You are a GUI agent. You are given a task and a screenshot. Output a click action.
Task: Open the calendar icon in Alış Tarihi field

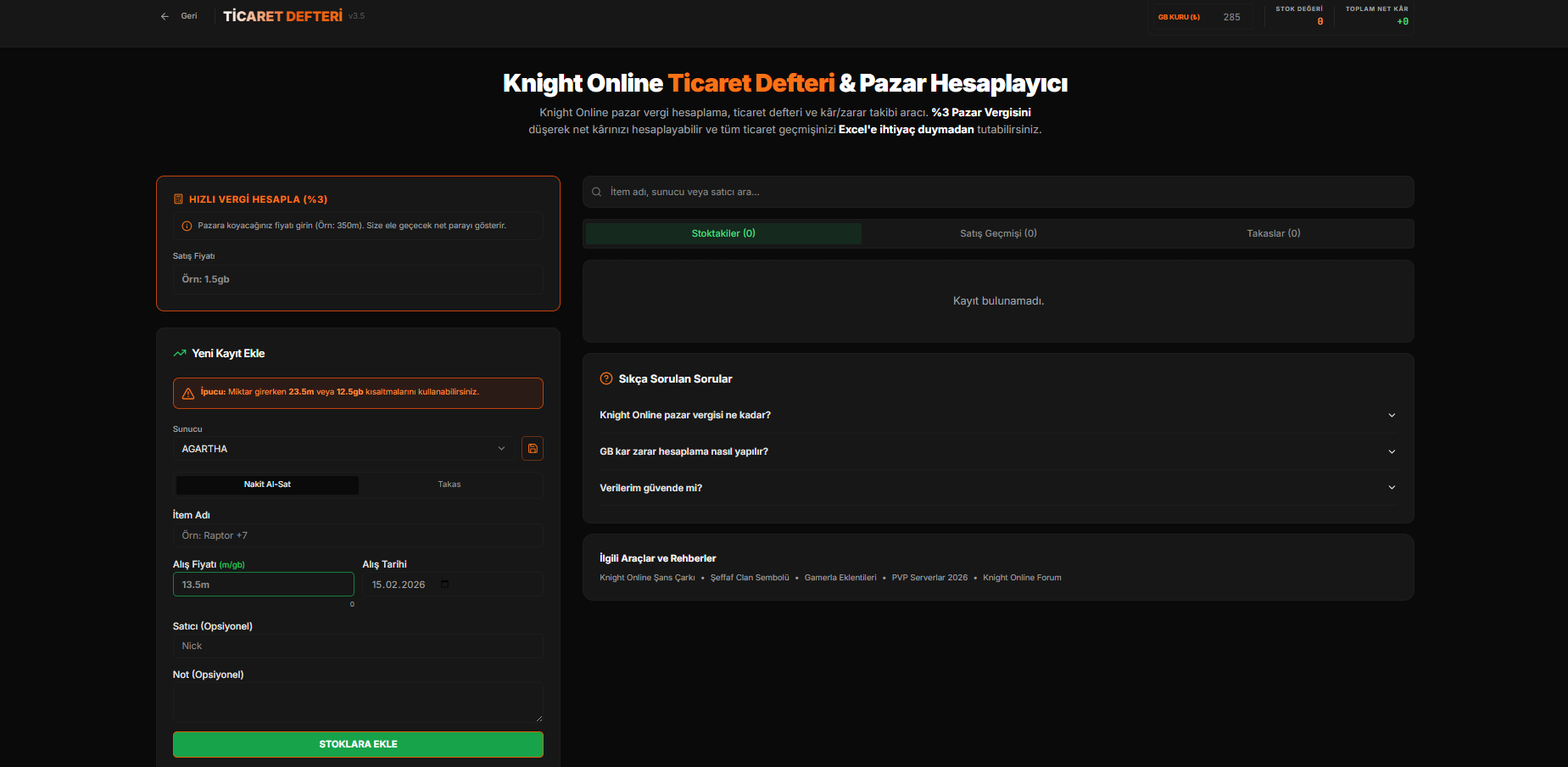tap(444, 585)
